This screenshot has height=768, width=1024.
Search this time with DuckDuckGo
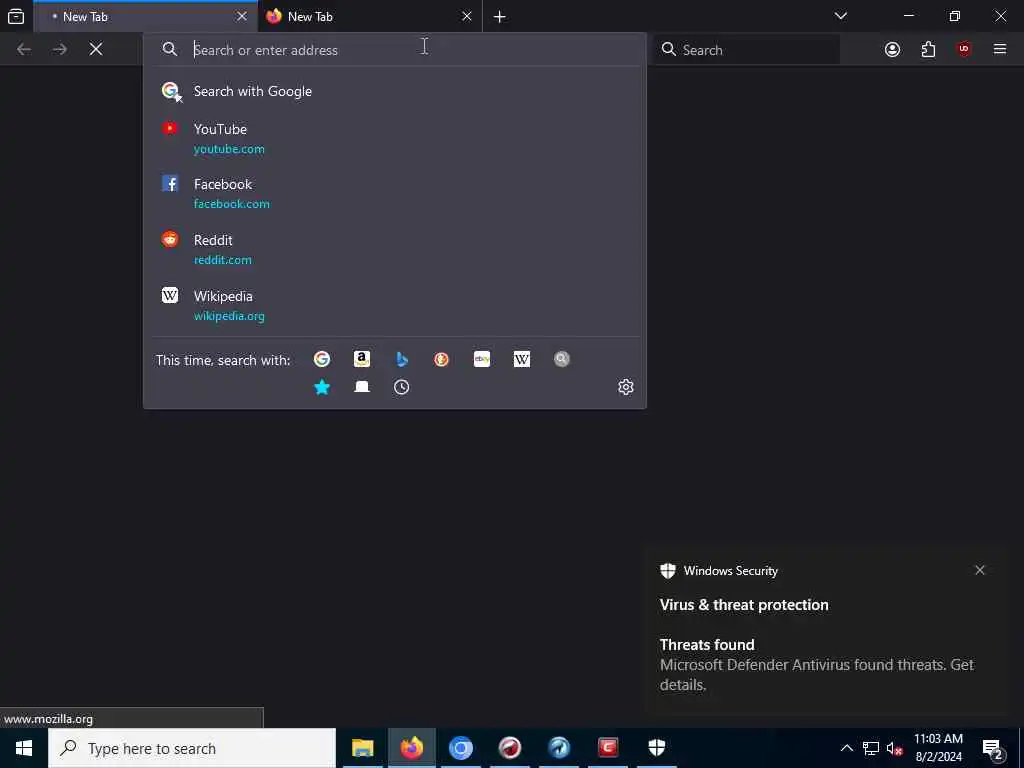[441, 359]
